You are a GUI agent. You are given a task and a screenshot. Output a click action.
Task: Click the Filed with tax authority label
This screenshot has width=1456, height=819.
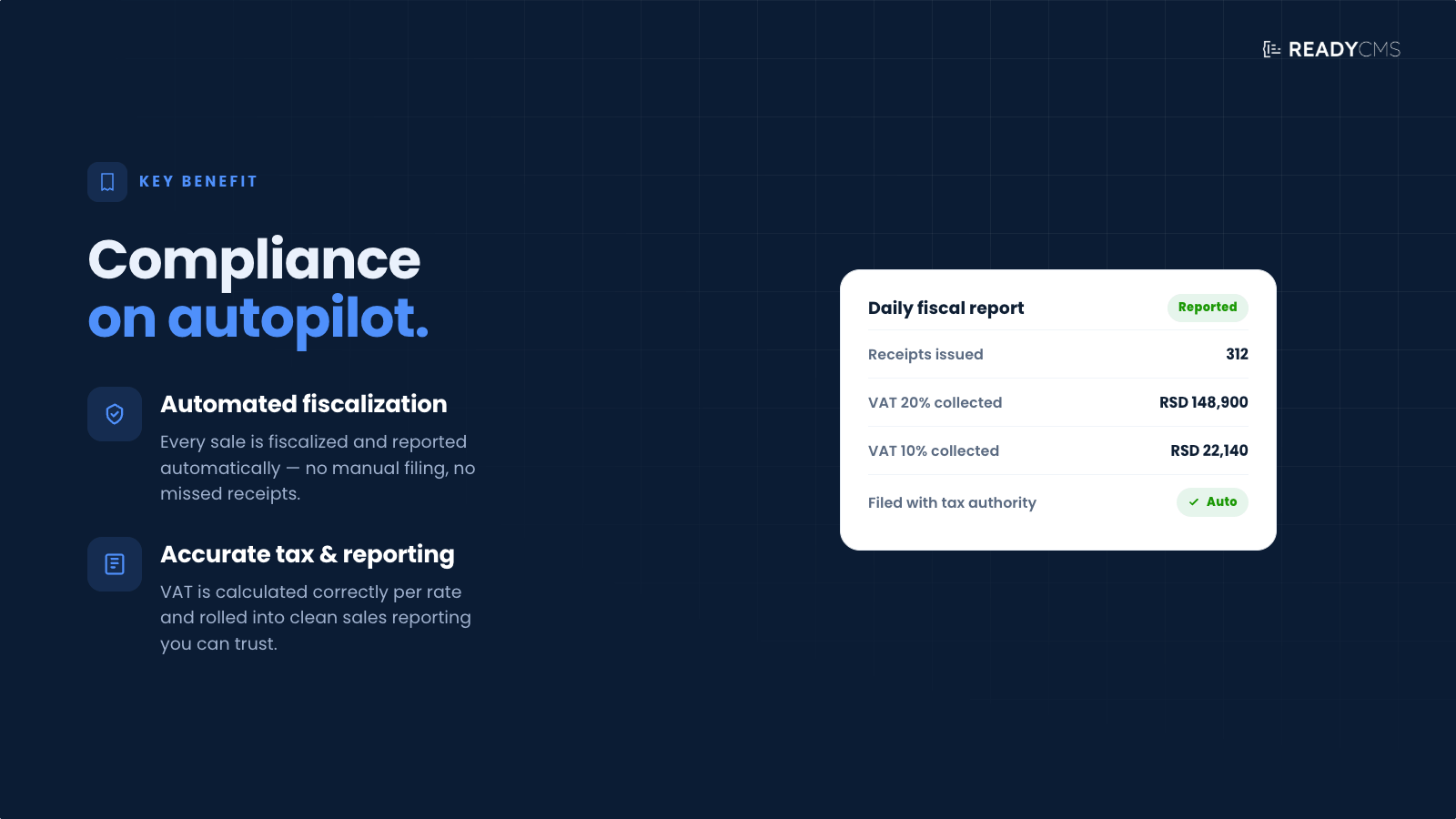(x=952, y=503)
